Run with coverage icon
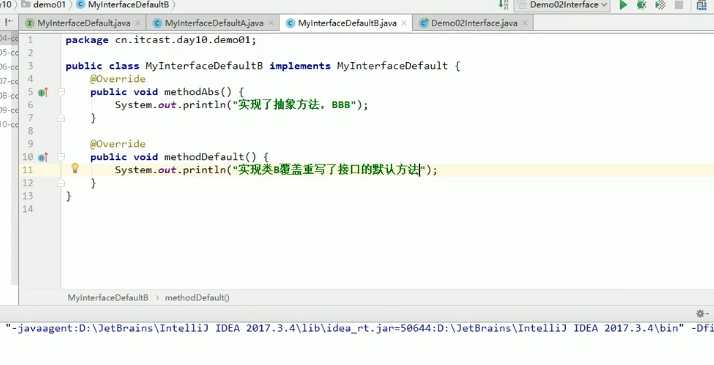 [660, 5]
